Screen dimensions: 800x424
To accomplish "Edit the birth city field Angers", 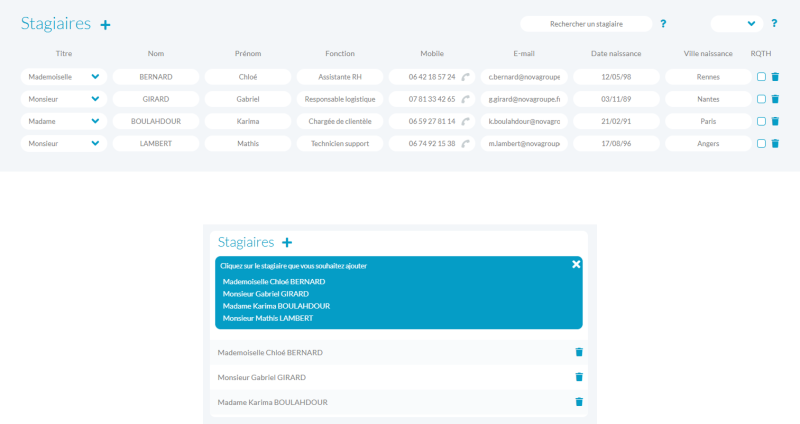I will point(708,143).
